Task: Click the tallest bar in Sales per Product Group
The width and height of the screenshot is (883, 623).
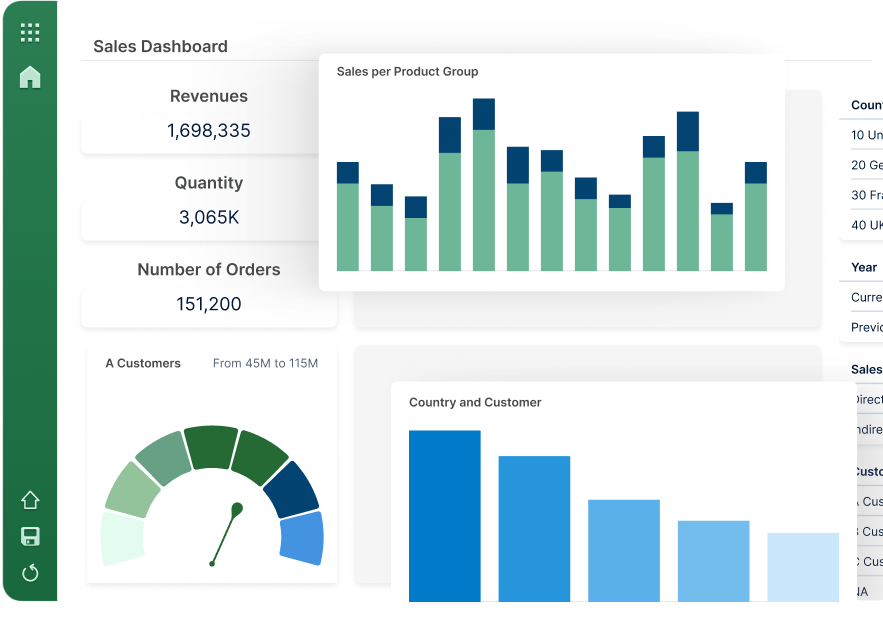Action: pyautogui.click(x=484, y=184)
